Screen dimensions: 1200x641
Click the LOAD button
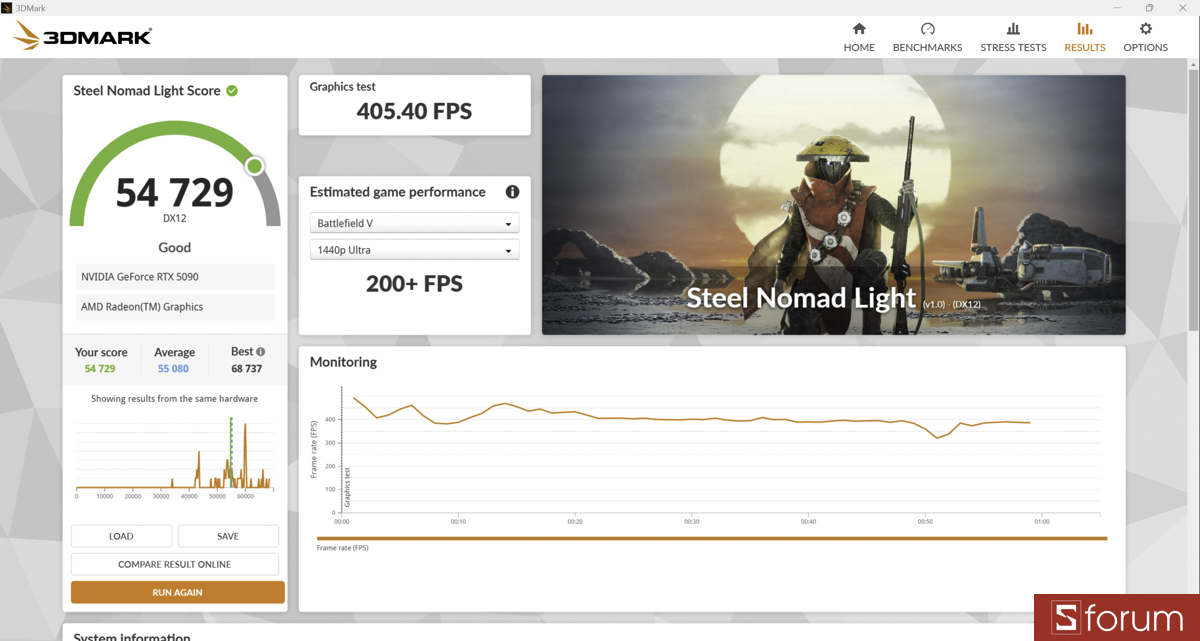click(121, 536)
